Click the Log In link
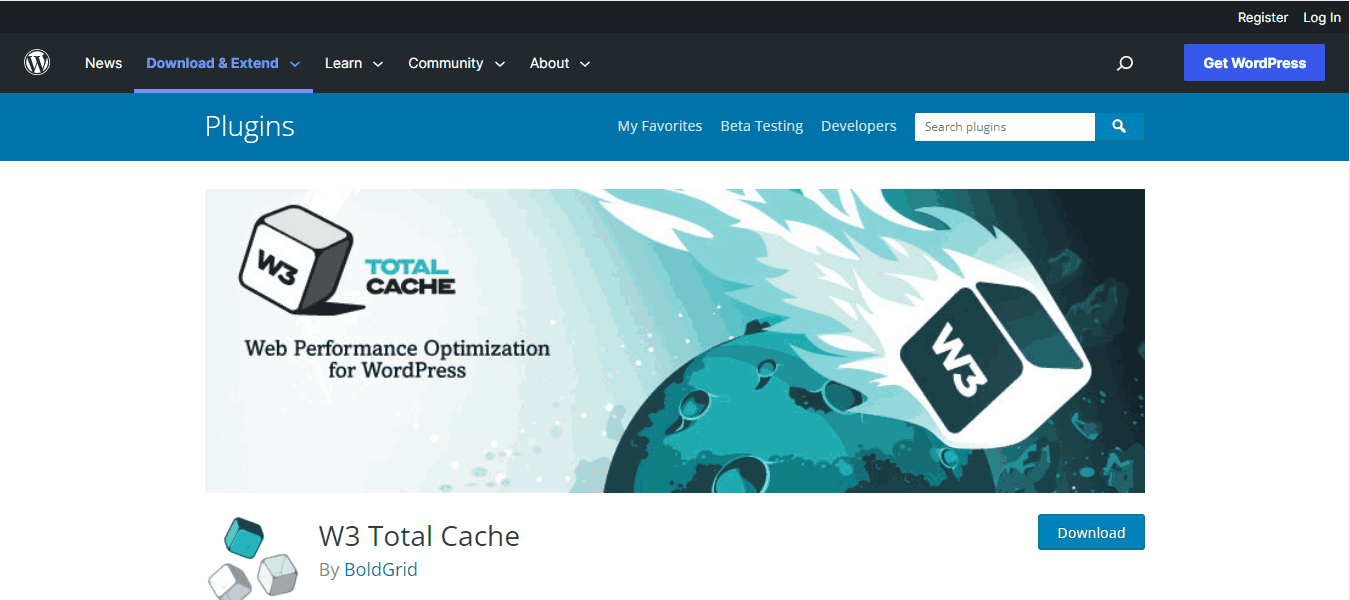Image resolution: width=1350 pixels, height=600 pixels. [1321, 17]
